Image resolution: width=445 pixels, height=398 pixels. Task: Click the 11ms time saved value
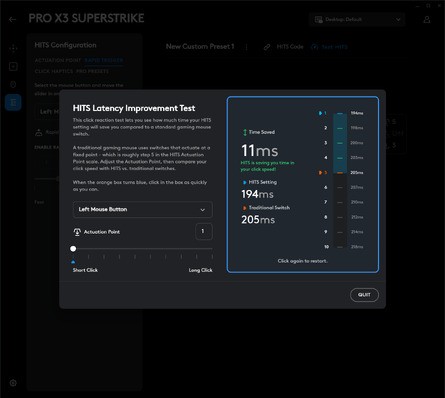[259, 151]
